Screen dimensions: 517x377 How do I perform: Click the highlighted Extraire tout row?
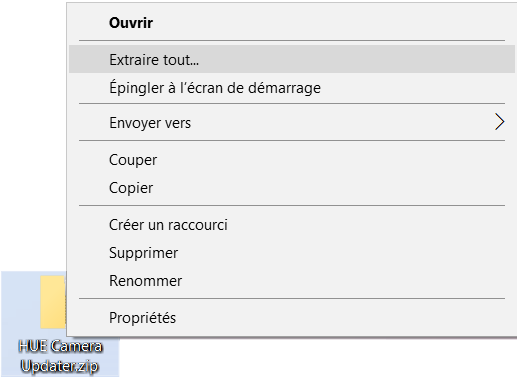(x=292, y=59)
